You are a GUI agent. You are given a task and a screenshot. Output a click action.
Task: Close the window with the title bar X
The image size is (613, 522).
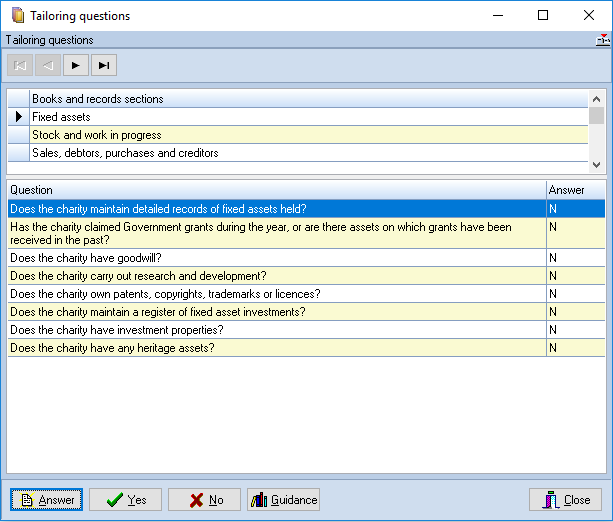point(589,15)
